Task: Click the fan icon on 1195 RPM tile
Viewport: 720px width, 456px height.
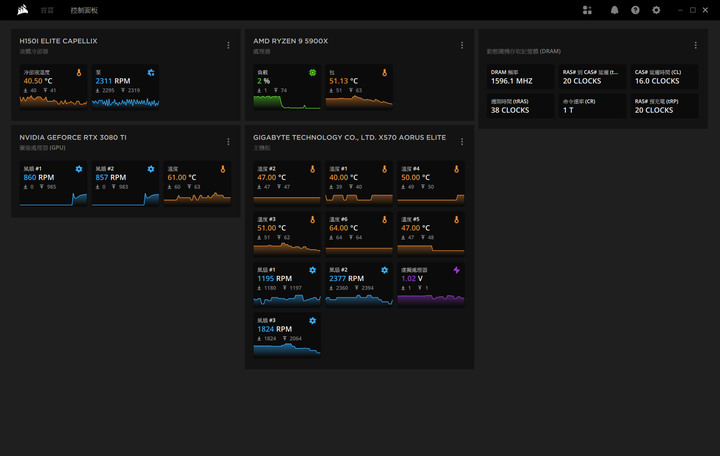Action: tap(313, 270)
